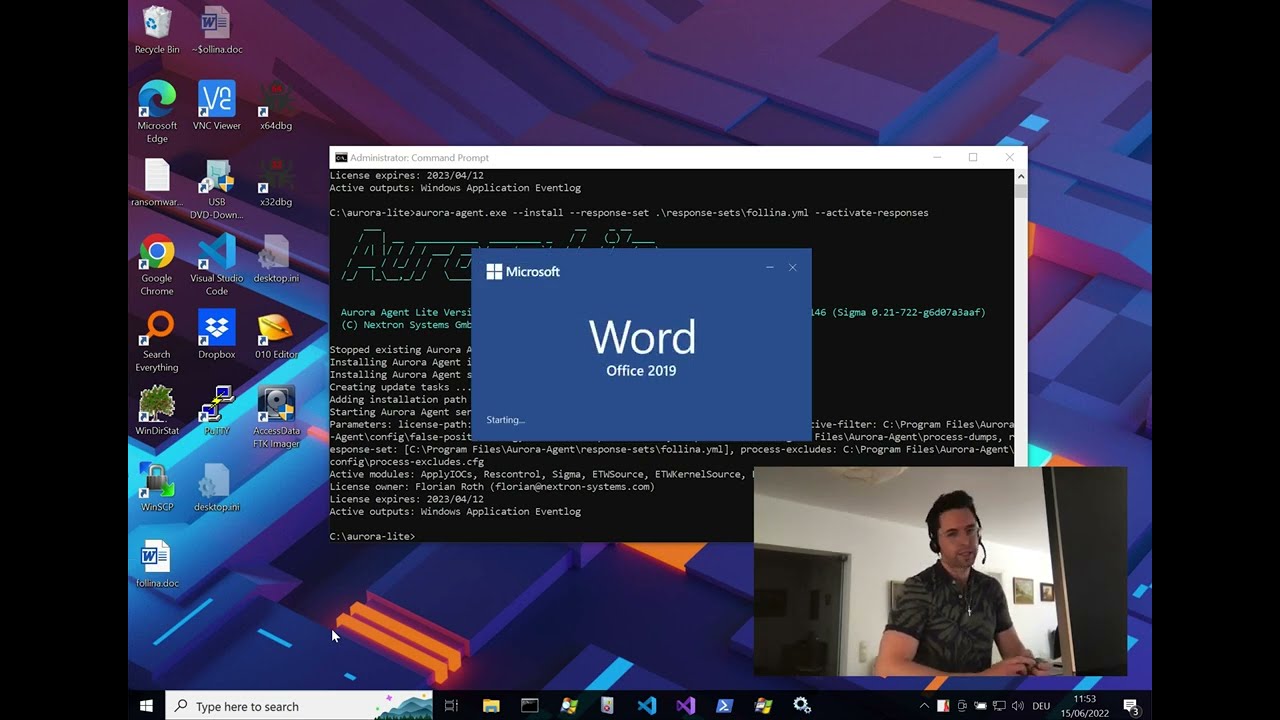Show hidden system tray icons
Viewport: 1280px width, 720px height.
point(922,706)
